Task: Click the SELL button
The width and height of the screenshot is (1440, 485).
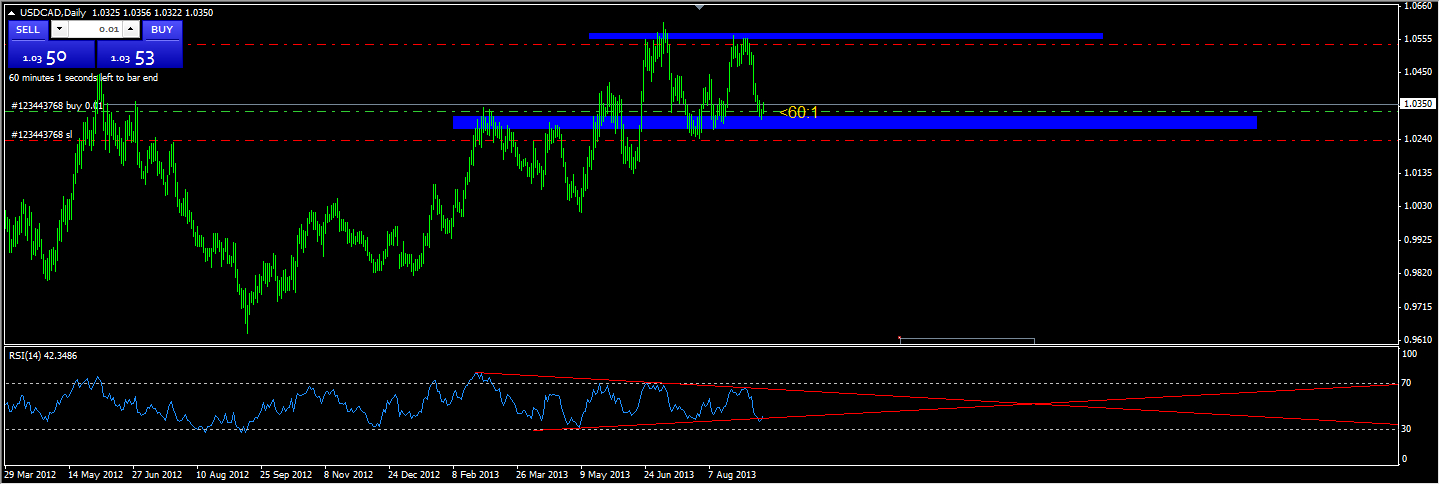Action: pos(28,30)
